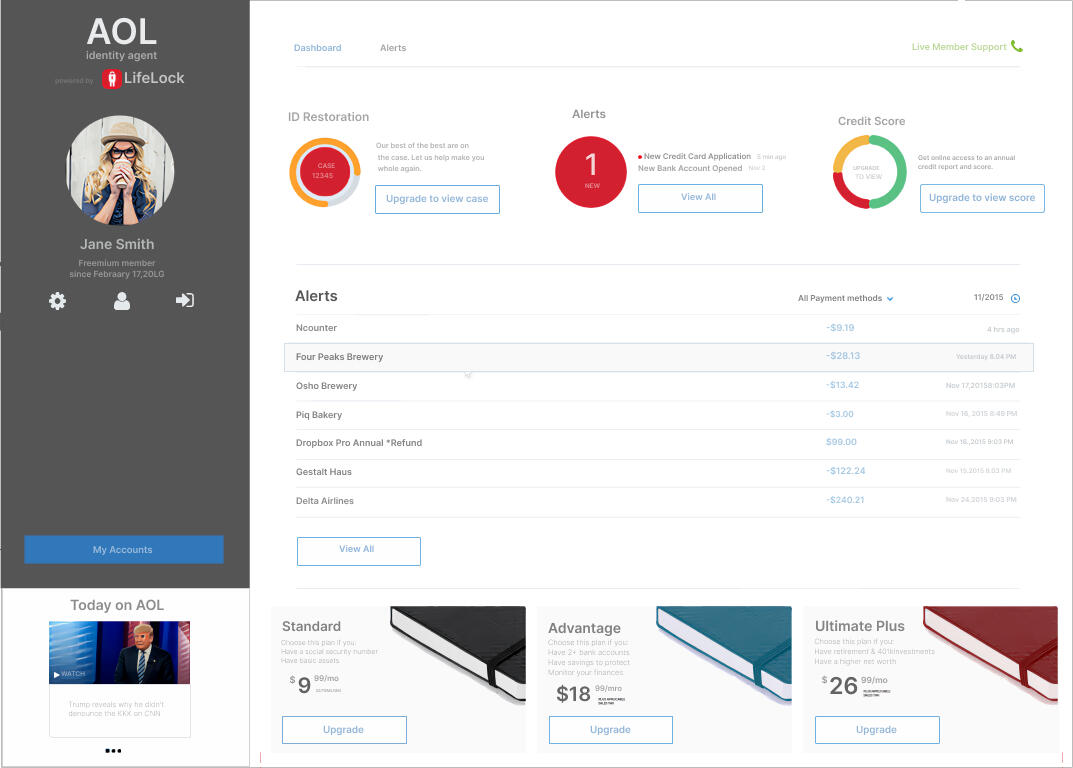Click the -$9.19 amount

coord(840,328)
